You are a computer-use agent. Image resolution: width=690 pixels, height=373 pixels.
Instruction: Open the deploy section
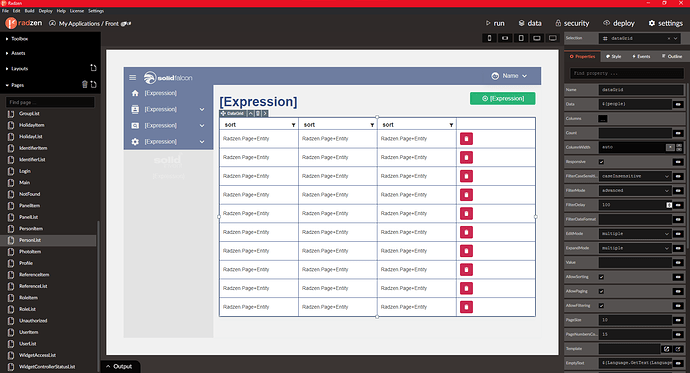coord(619,23)
